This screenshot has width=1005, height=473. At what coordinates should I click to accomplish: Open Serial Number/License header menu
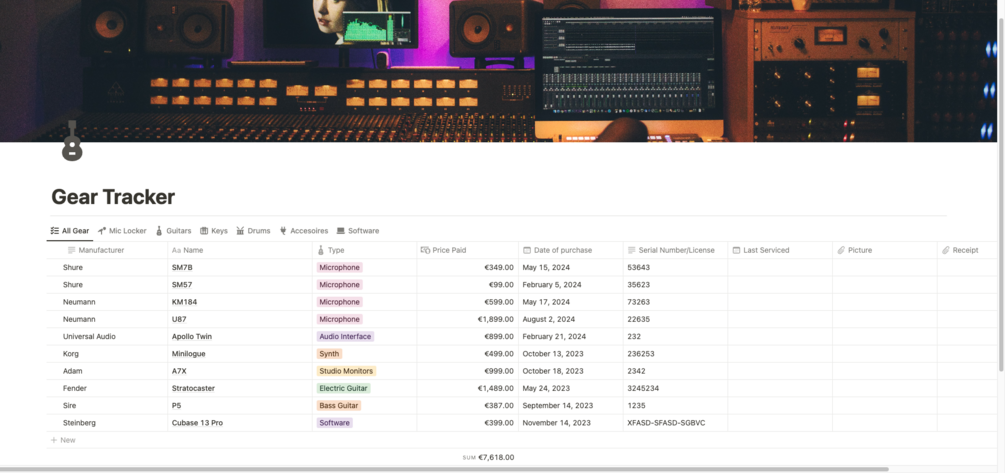[x=676, y=250]
